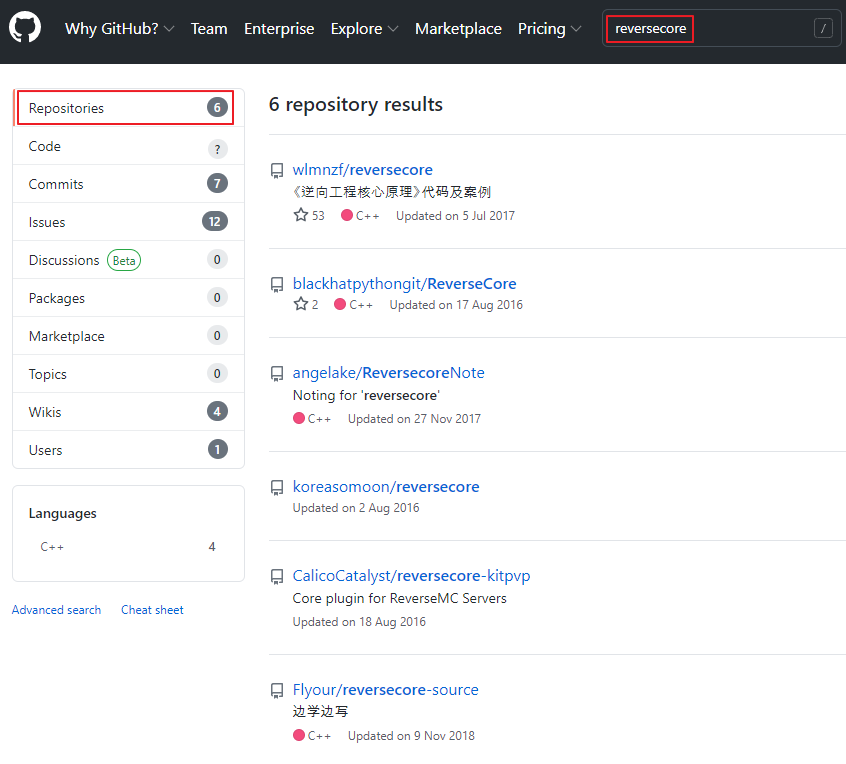Click the search field containing reversecore
846x764 pixels.
tap(721, 28)
